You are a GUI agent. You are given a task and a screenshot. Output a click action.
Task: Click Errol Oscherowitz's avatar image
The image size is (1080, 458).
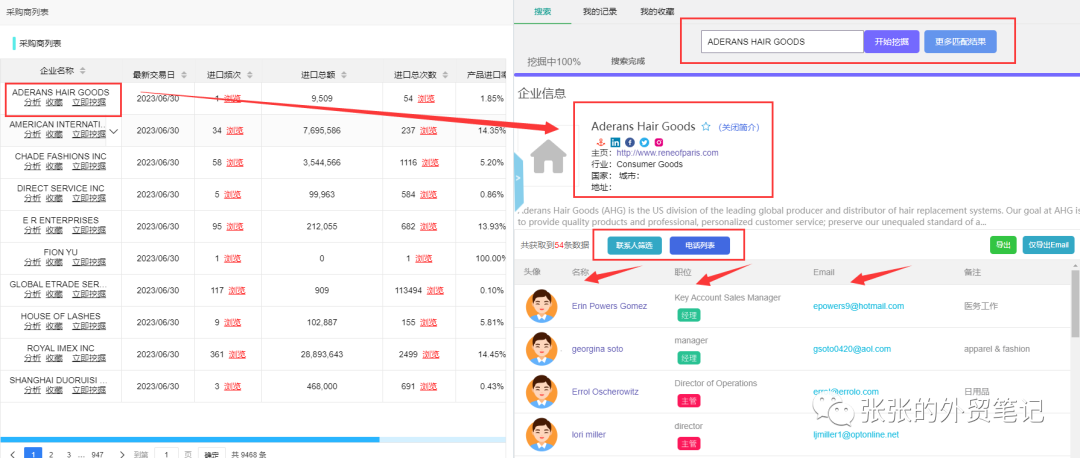tap(541, 392)
